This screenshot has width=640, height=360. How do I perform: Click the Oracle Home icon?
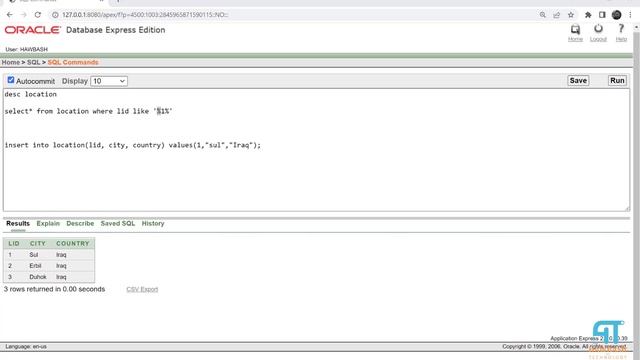click(575, 29)
